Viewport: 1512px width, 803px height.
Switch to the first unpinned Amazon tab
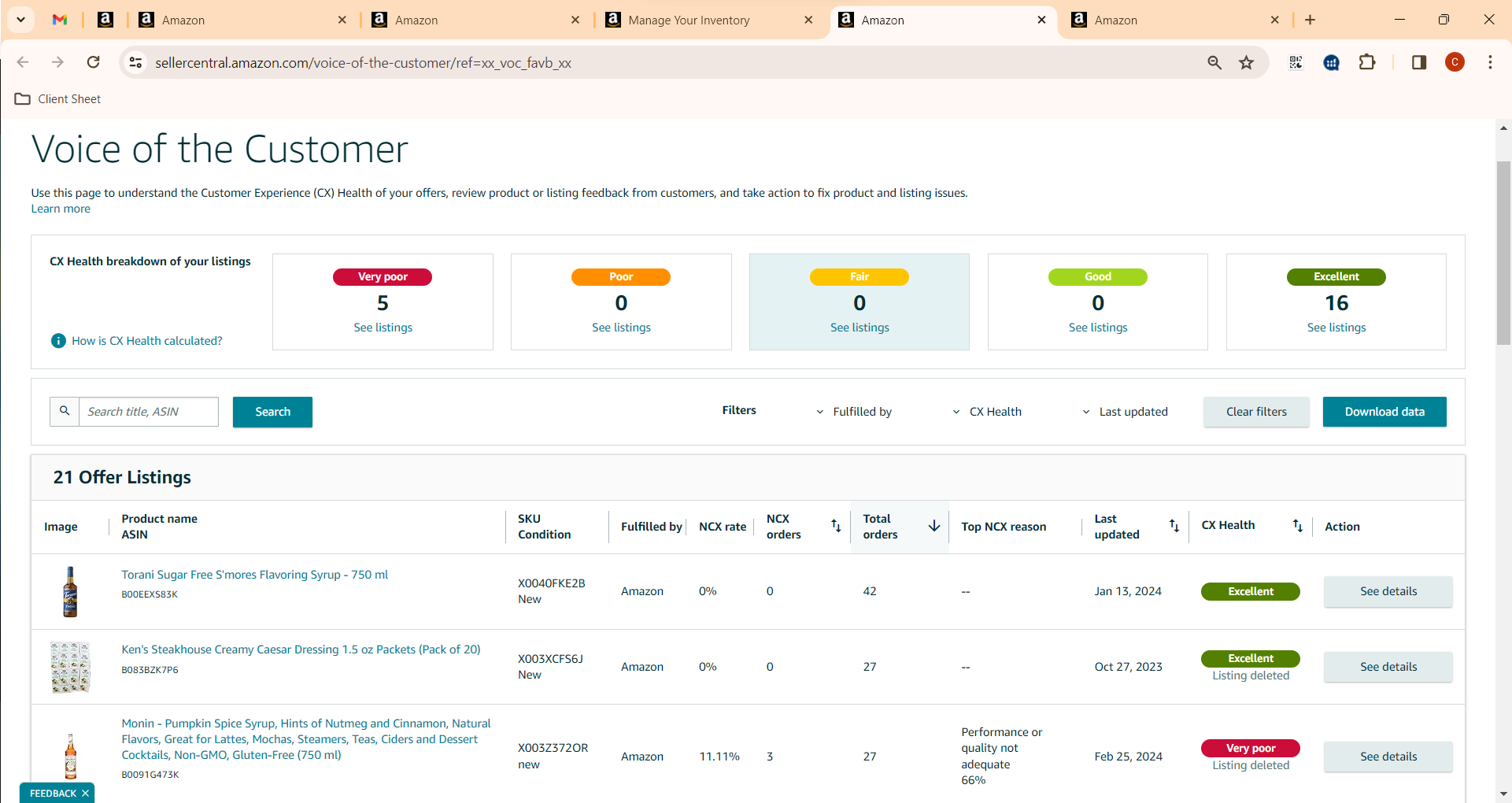(x=242, y=20)
